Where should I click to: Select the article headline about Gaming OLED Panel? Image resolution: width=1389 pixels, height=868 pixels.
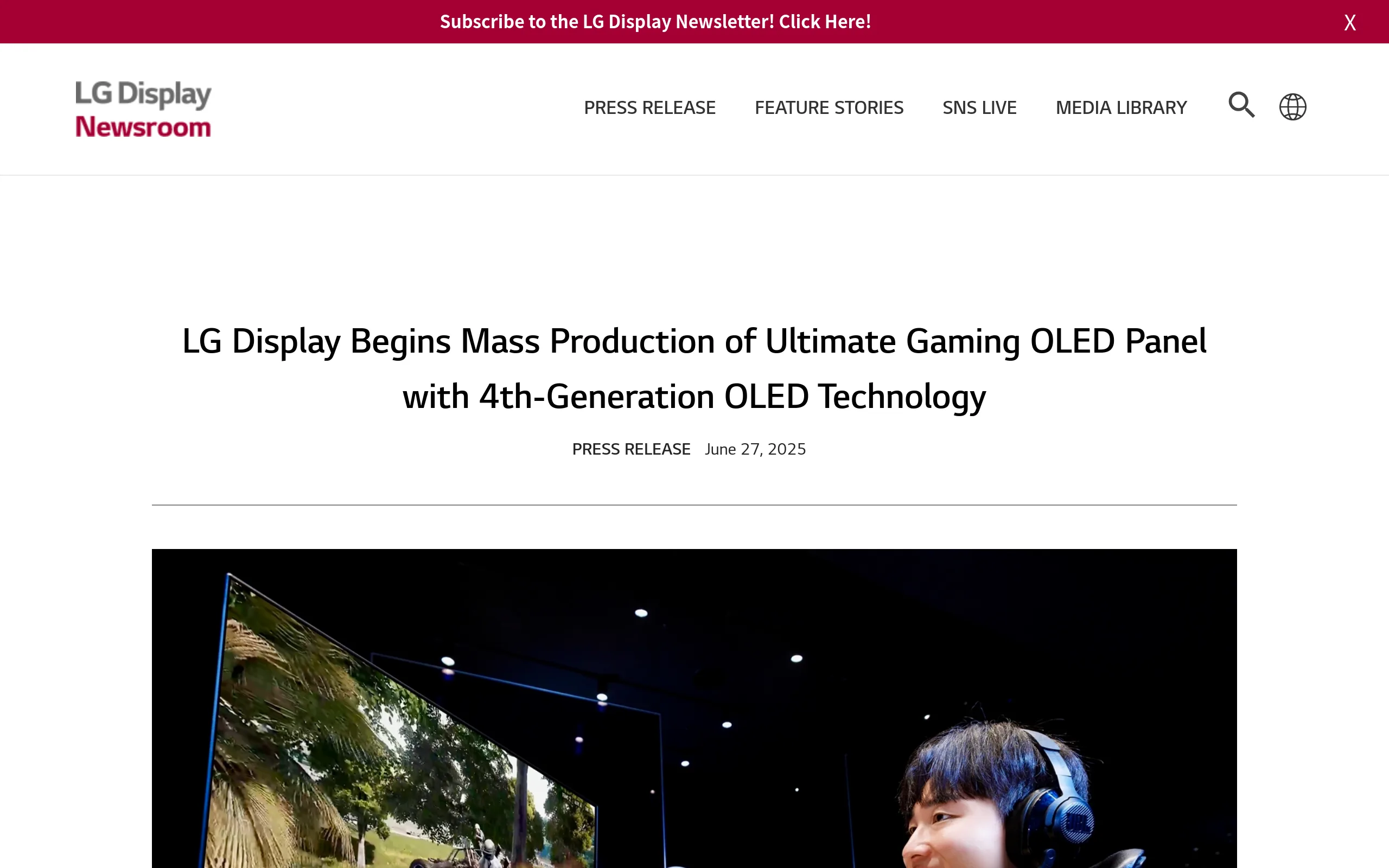click(x=694, y=368)
